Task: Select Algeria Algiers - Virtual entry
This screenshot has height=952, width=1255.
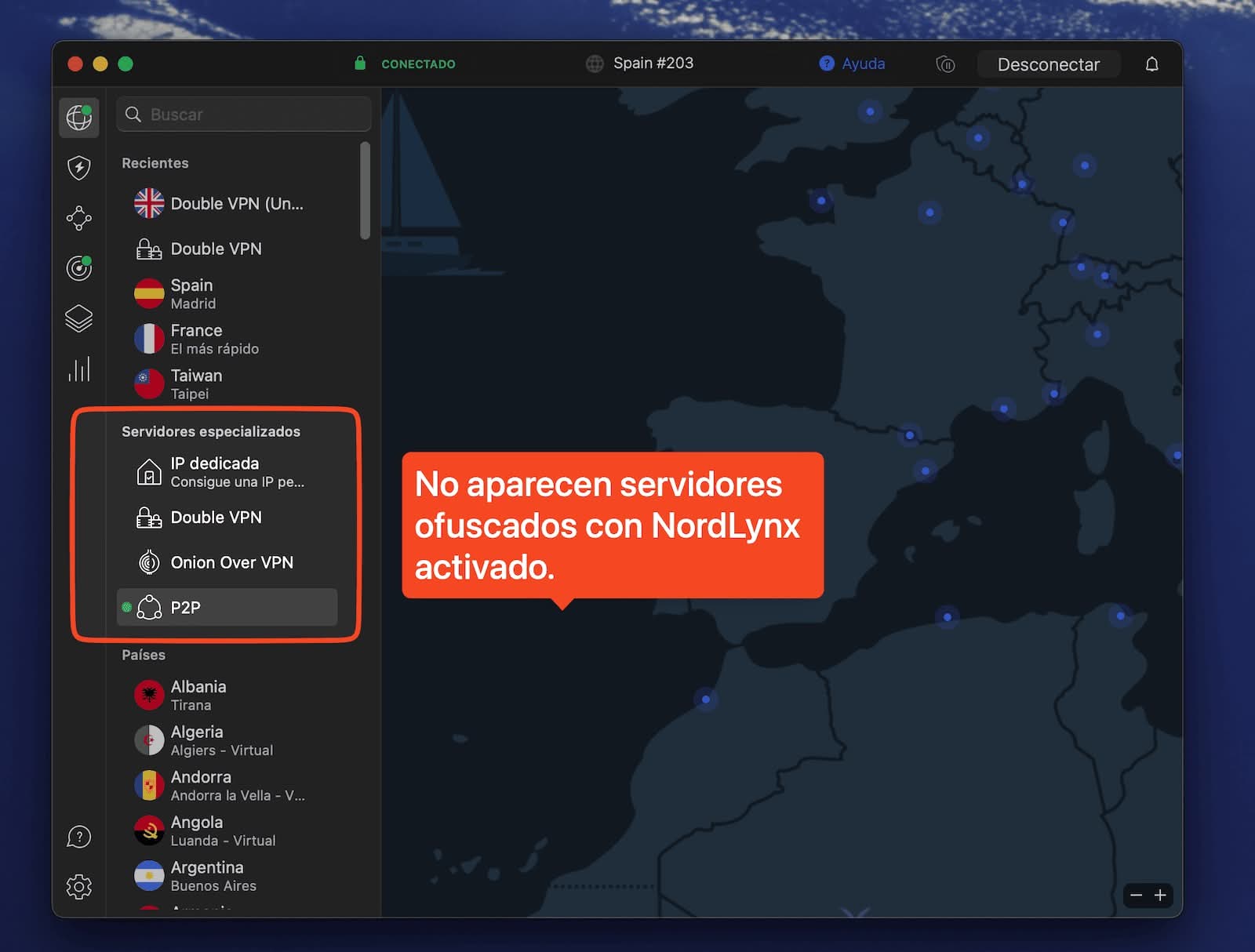Action: (x=227, y=740)
